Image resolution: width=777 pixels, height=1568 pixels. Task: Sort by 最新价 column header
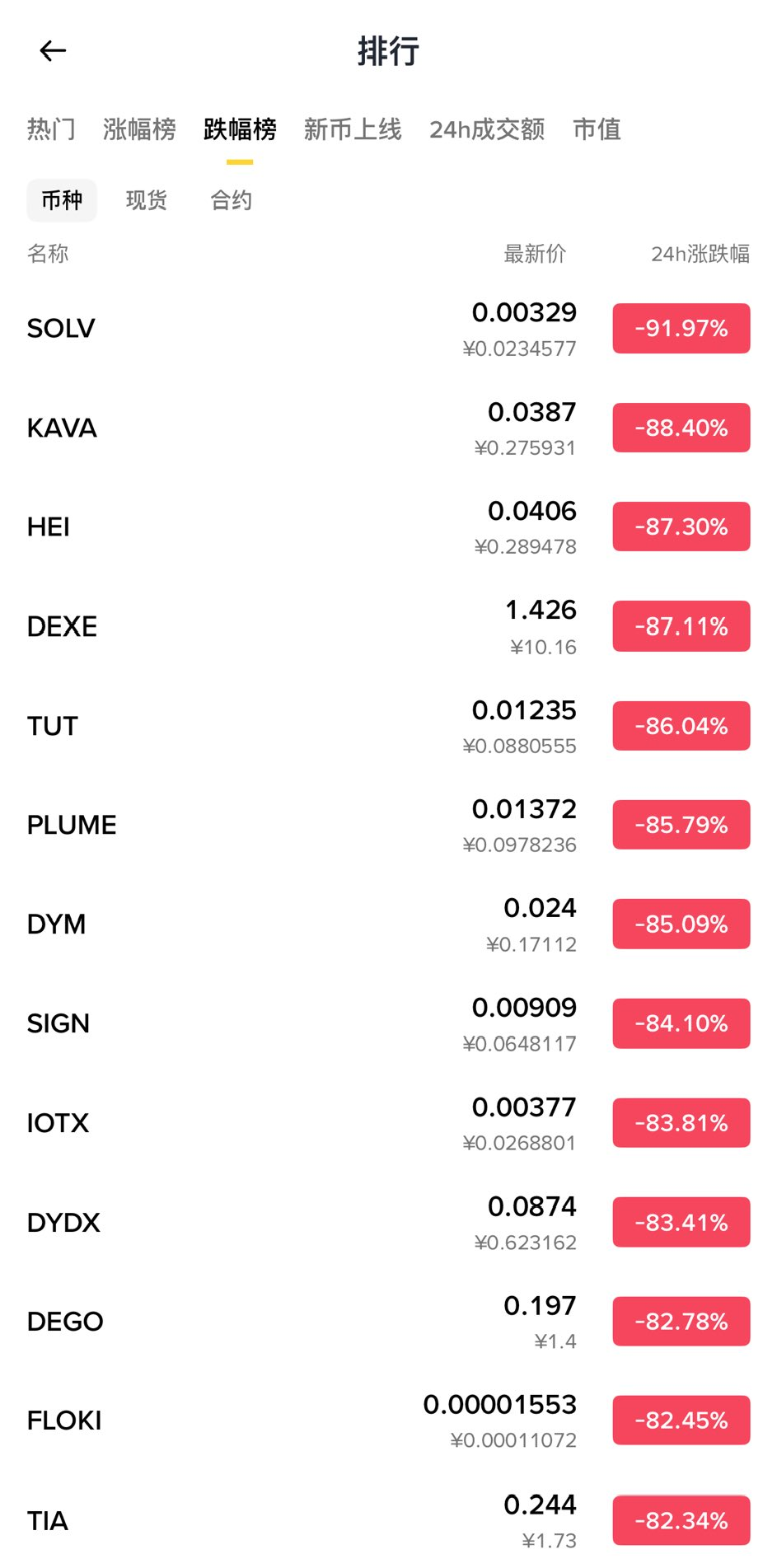click(535, 254)
